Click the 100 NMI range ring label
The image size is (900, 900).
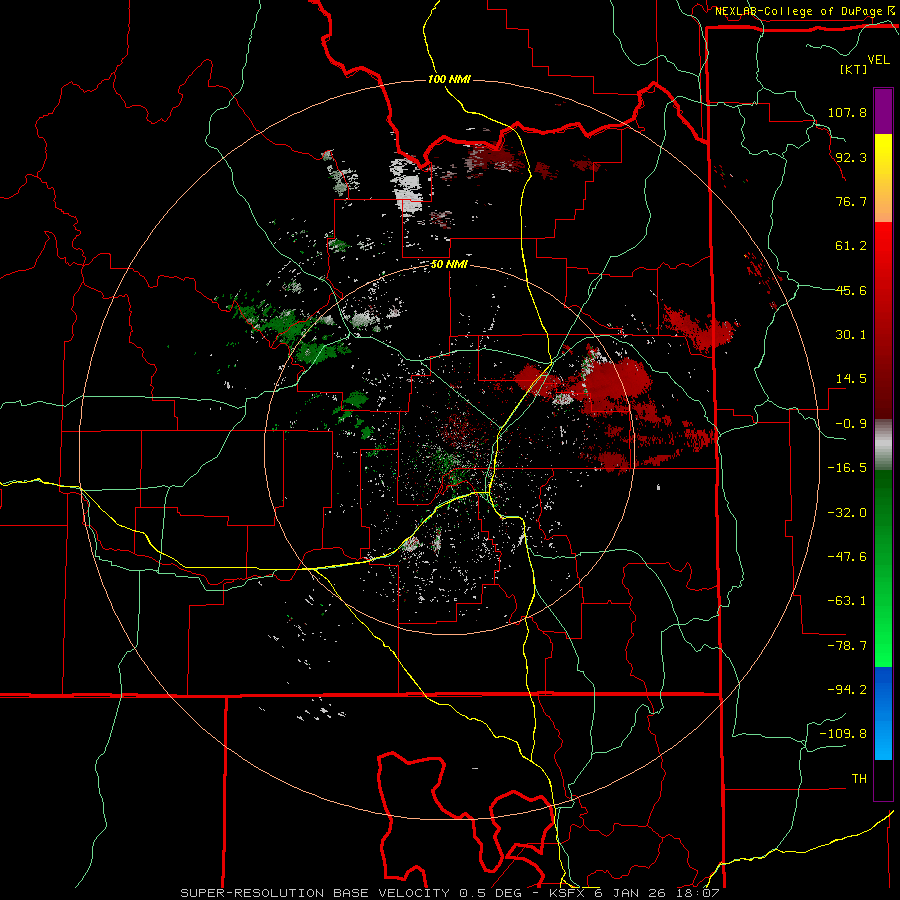449,79
